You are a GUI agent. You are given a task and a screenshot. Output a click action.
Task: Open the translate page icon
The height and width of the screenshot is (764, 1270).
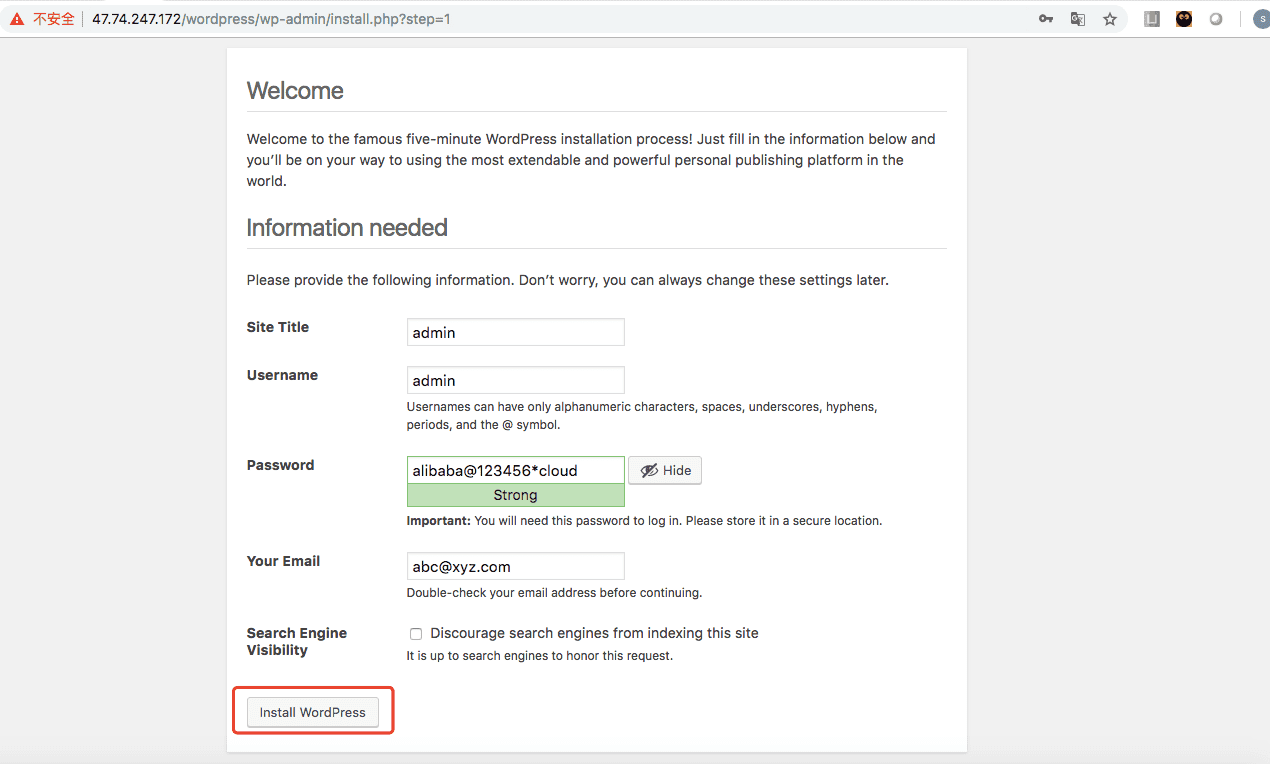[x=1078, y=19]
